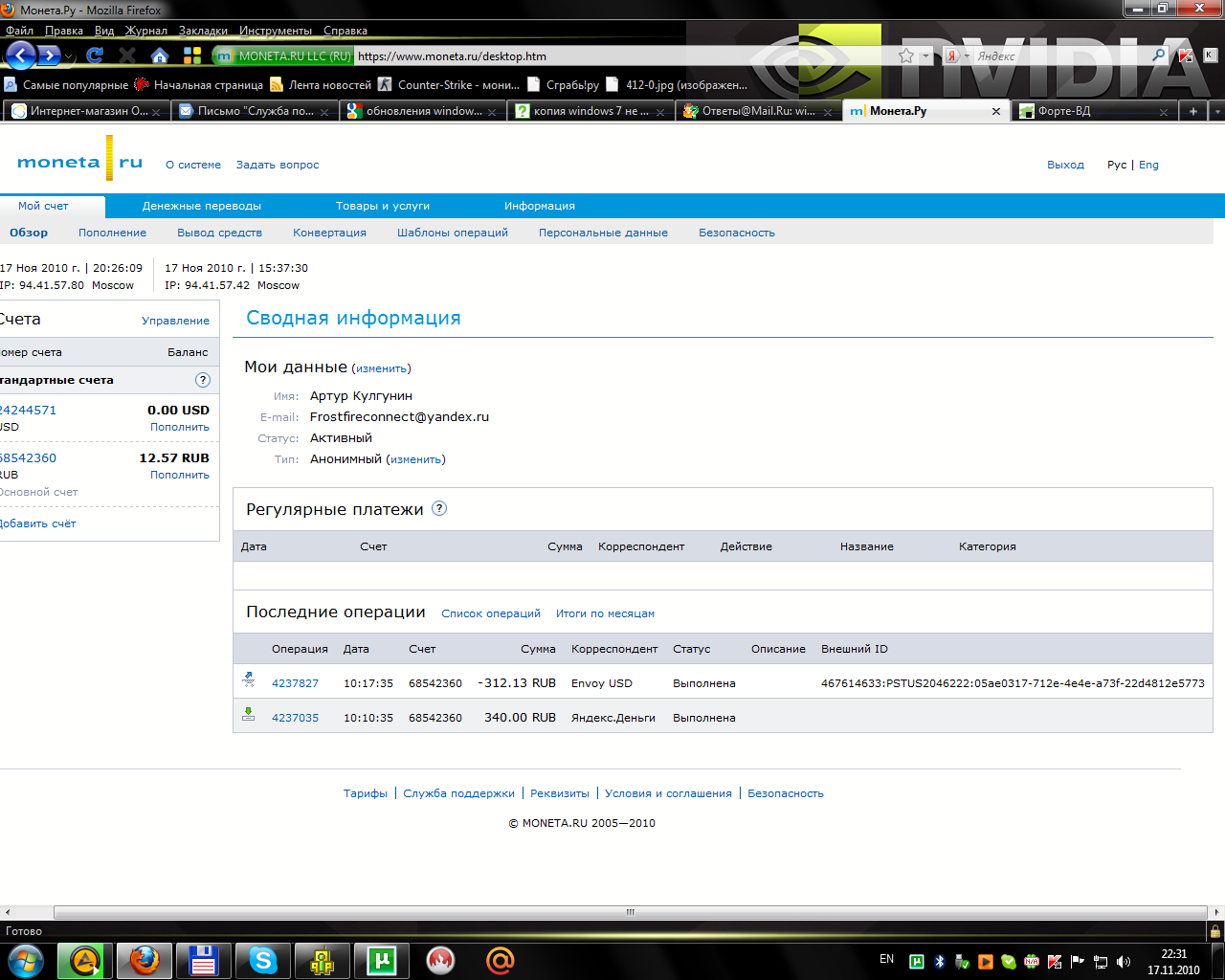Open the floppy disk app in taskbar

[x=203, y=960]
